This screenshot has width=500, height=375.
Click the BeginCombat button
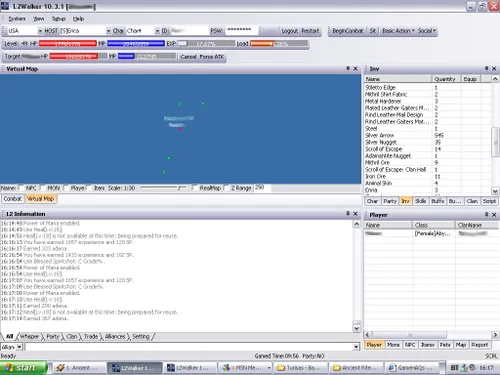[348, 31]
